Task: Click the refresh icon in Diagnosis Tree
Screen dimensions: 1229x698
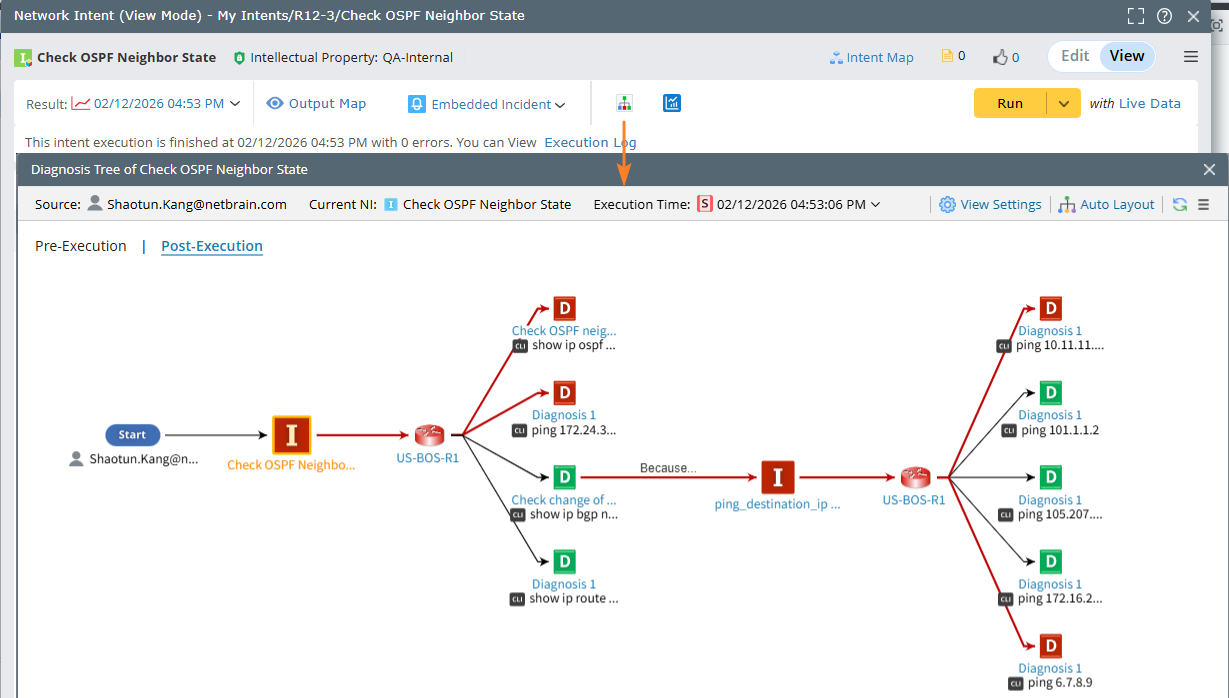Action: 1180,204
